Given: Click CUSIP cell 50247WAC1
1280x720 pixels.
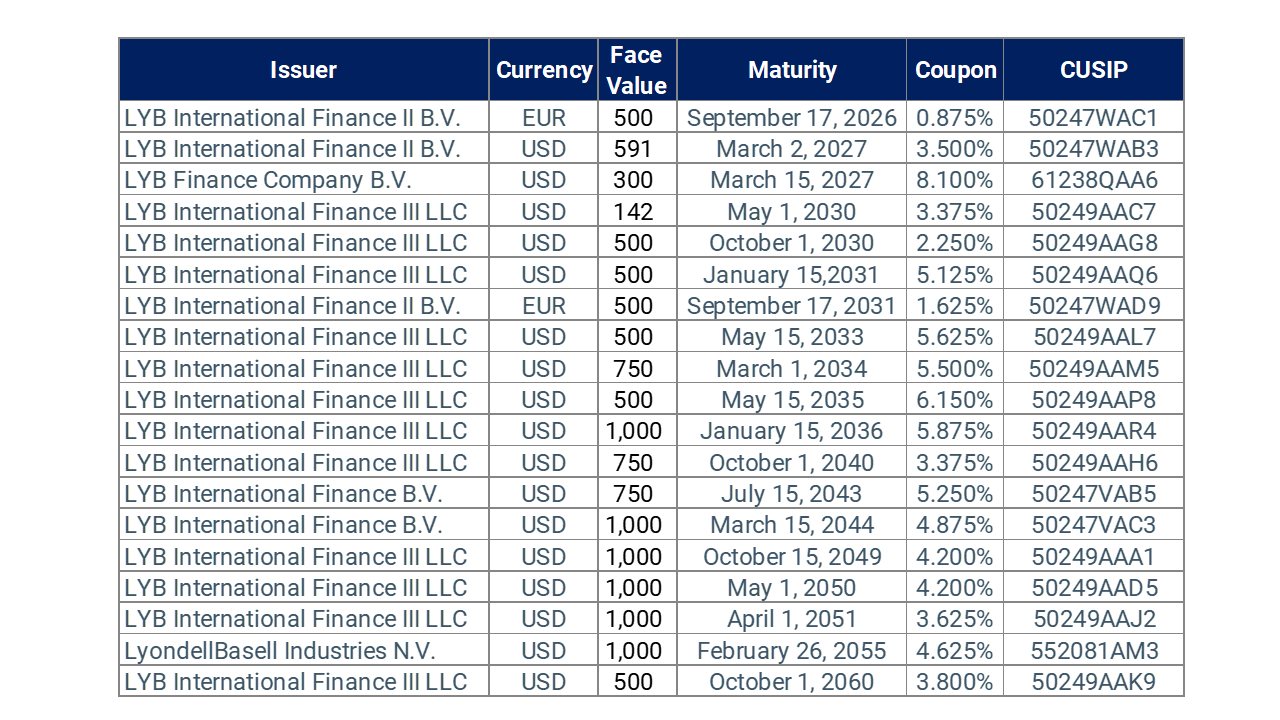Looking at the screenshot, I should 1093,118.
